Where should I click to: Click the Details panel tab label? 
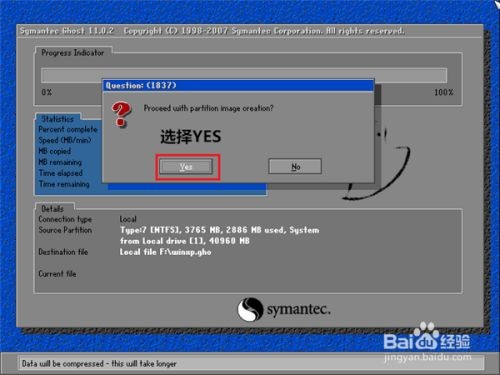tap(52, 209)
